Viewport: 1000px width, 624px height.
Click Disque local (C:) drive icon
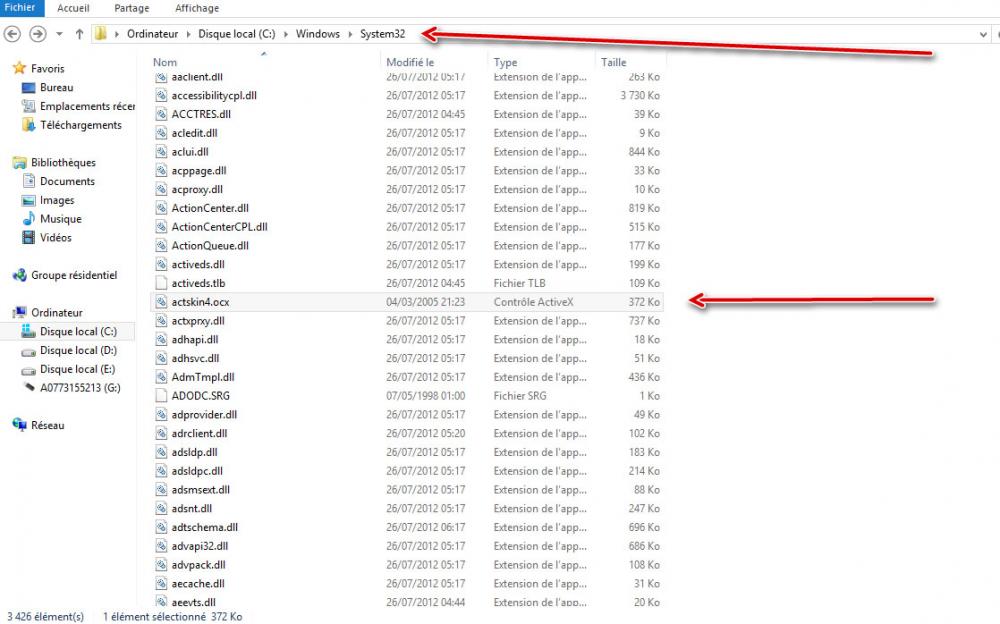pos(28,331)
